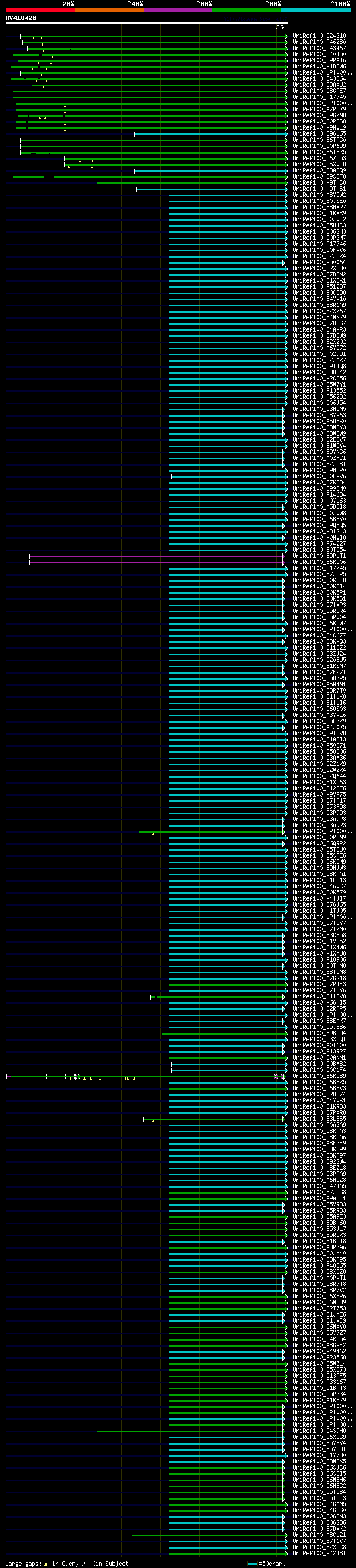Select hit UniRef100_C5D3R5
Viewport: 356px width, 1568px height.
[319, 678]
